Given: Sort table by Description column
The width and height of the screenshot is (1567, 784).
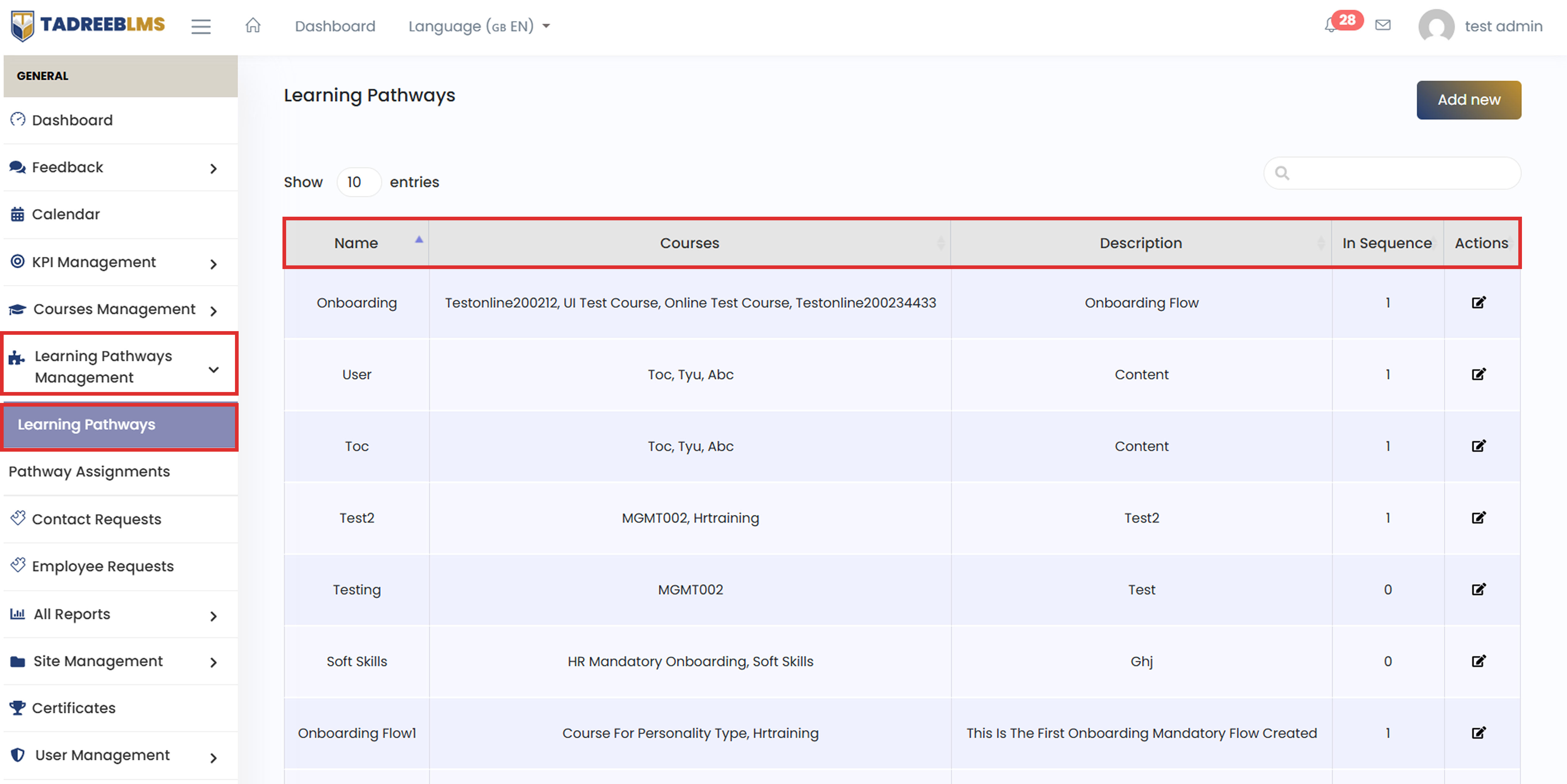Looking at the screenshot, I should click(x=1141, y=243).
